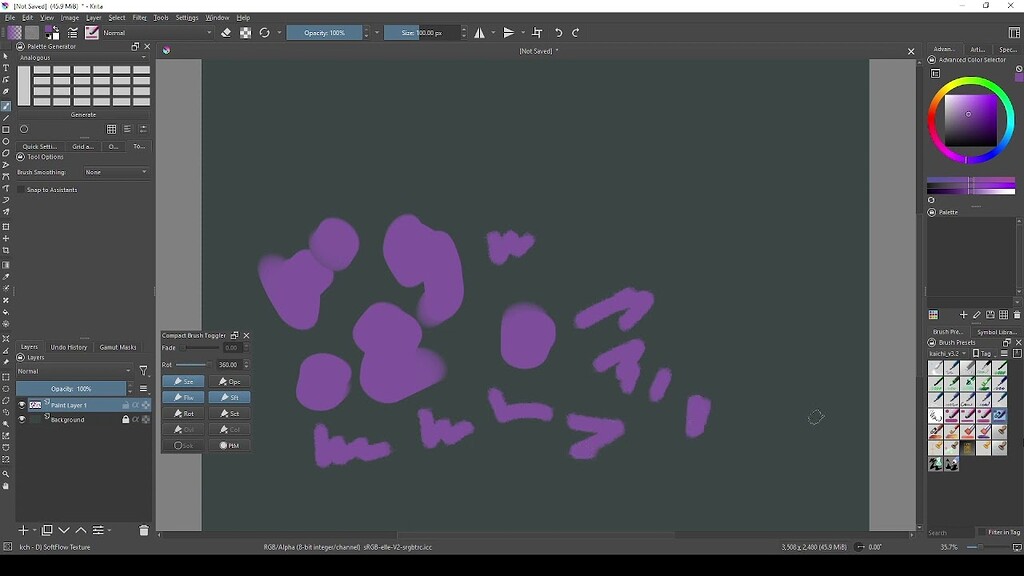
Task: Enable the Snap to Assistants checkbox
Action: pyautogui.click(x=21, y=190)
